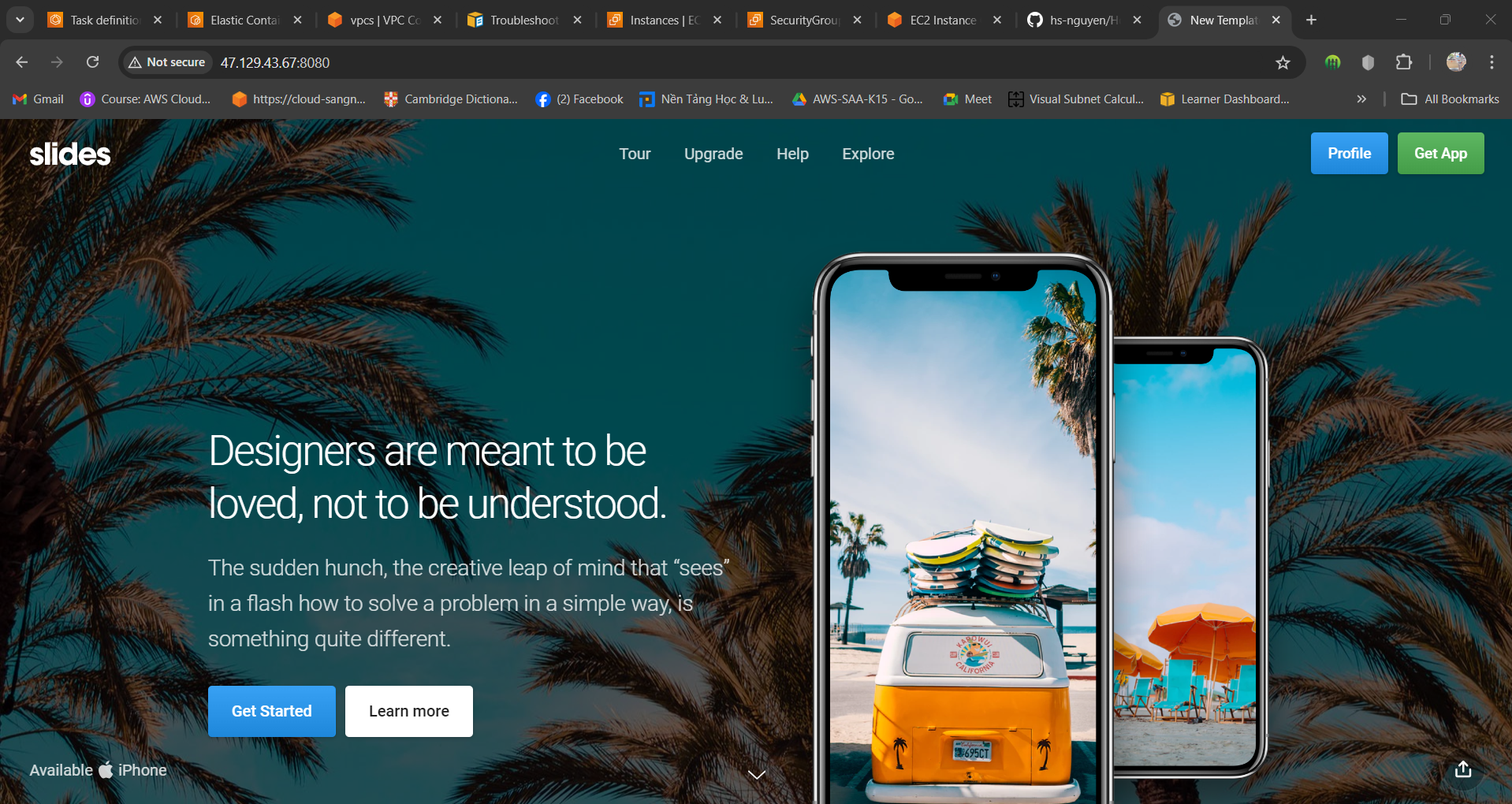Screen dimensions: 1512x804
Task: Bookmark this page with the star icon
Action: [x=1283, y=62]
